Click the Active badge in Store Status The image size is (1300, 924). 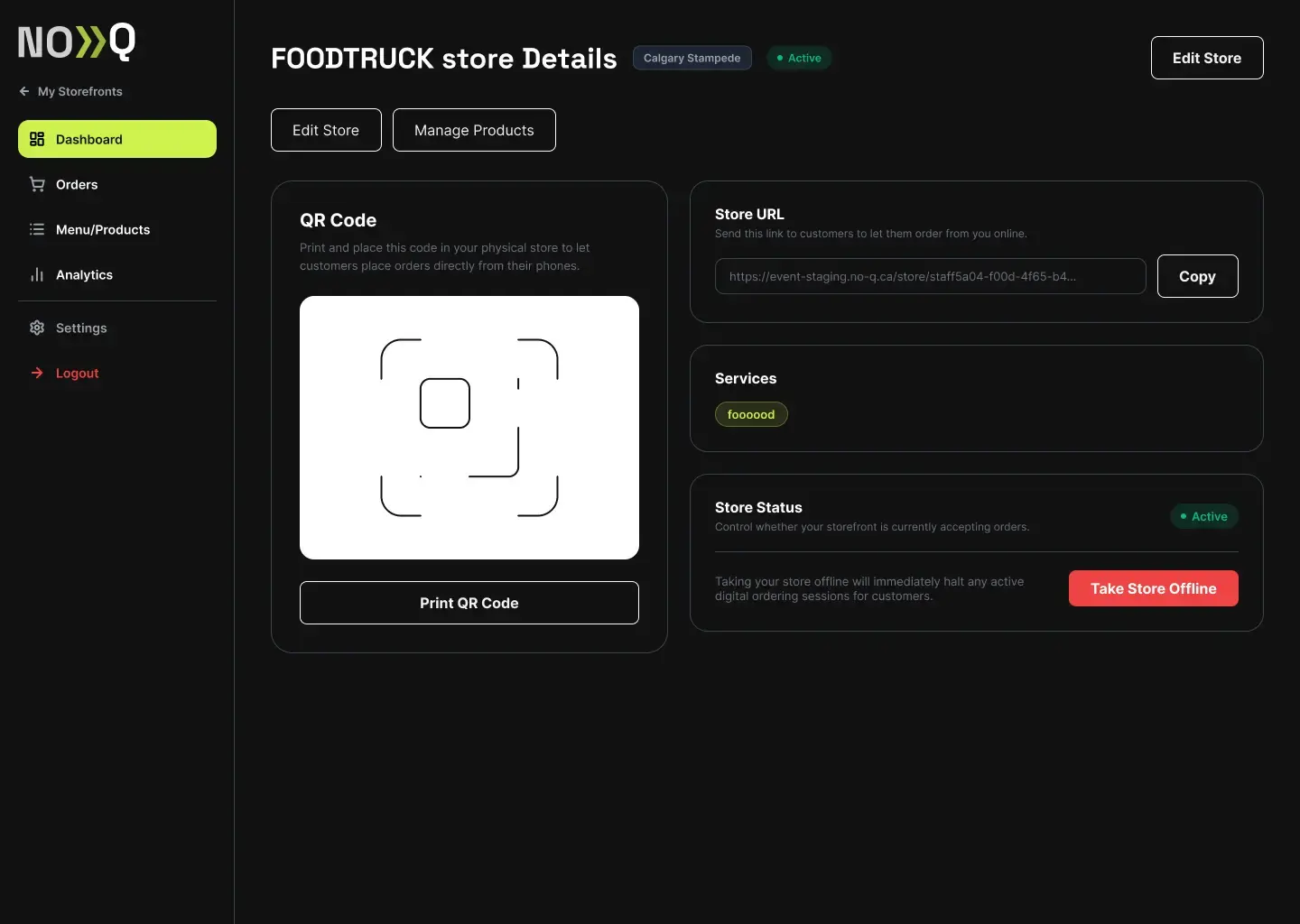click(1204, 516)
